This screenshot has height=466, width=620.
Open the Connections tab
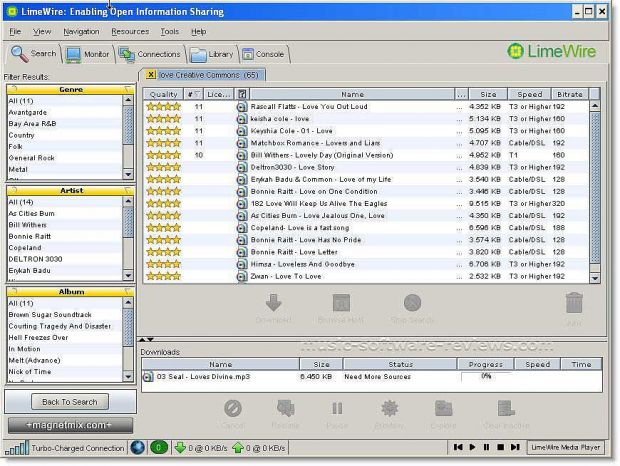[149, 54]
